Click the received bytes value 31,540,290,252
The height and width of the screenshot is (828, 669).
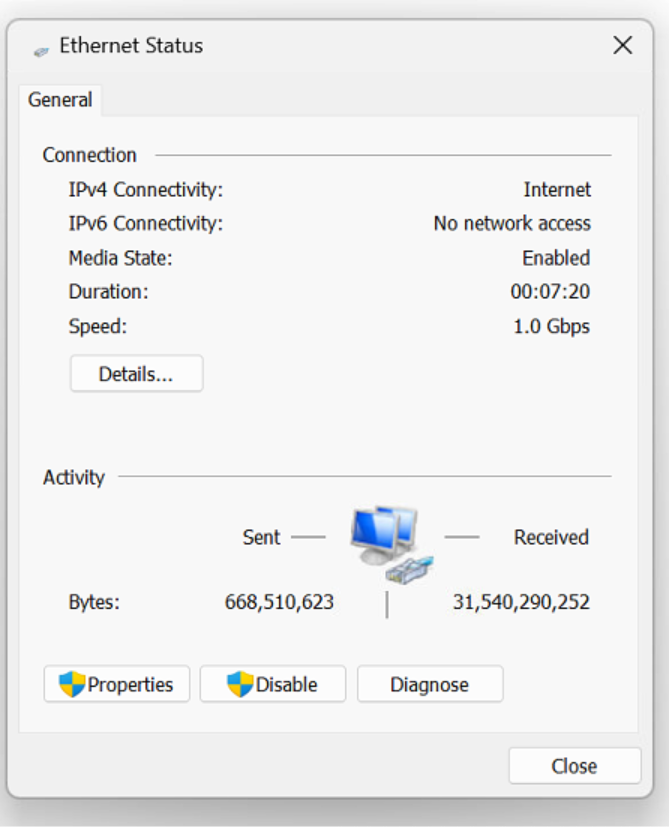tap(521, 602)
